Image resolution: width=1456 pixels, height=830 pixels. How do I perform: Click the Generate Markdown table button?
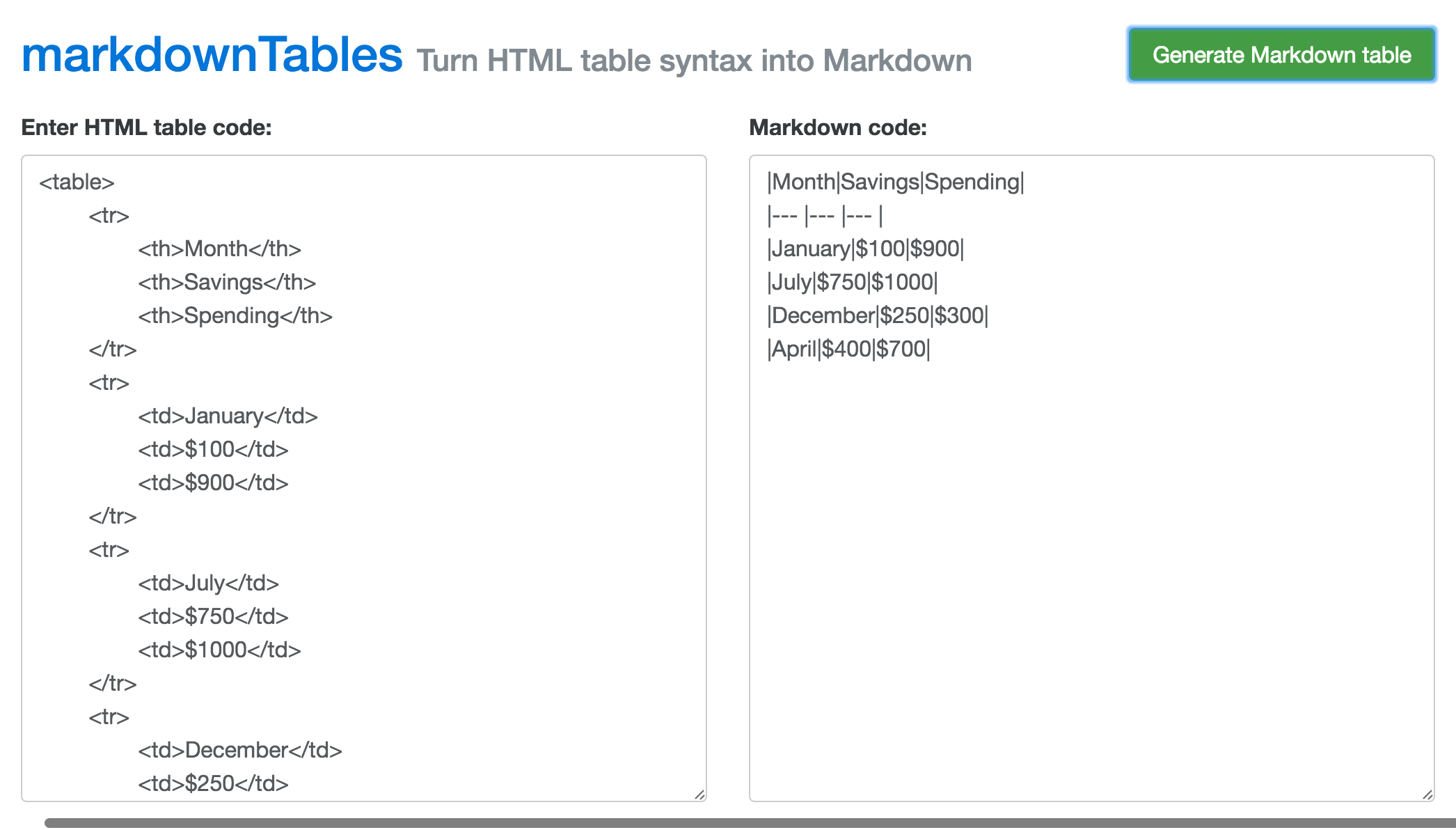pyautogui.click(x=1281, y=55)
